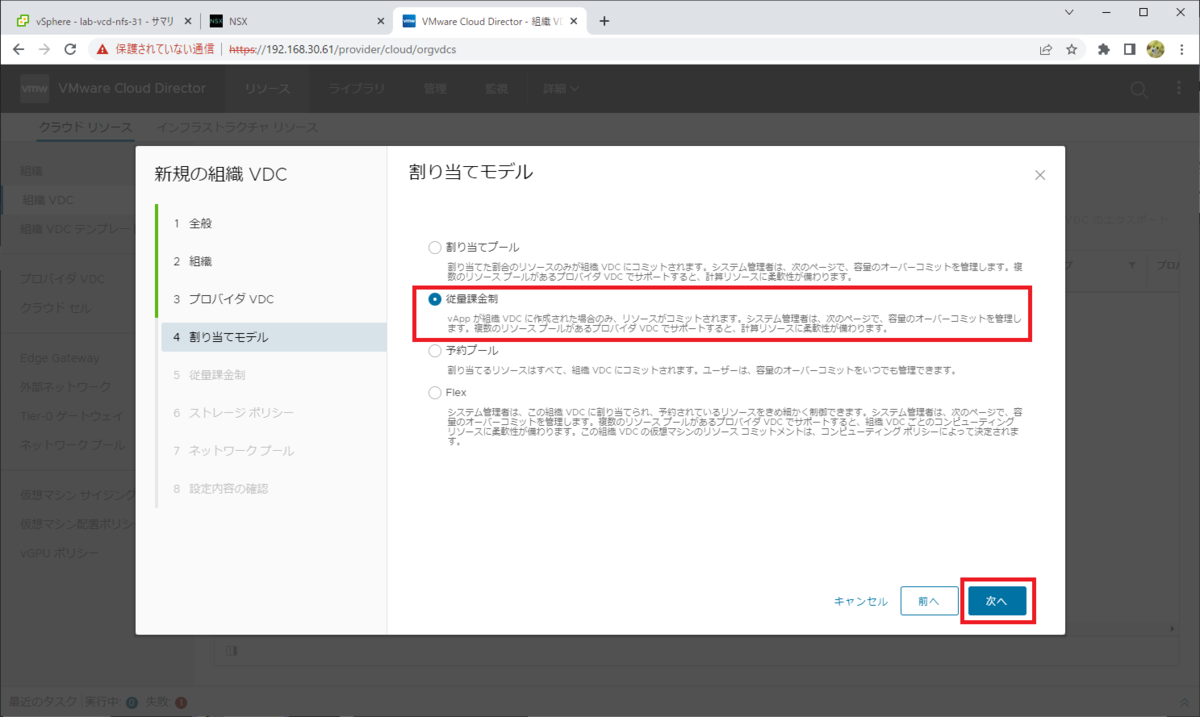Reload the page
Screen dimensions: 1200x717
pyautogui.click(x=70, y=49)
